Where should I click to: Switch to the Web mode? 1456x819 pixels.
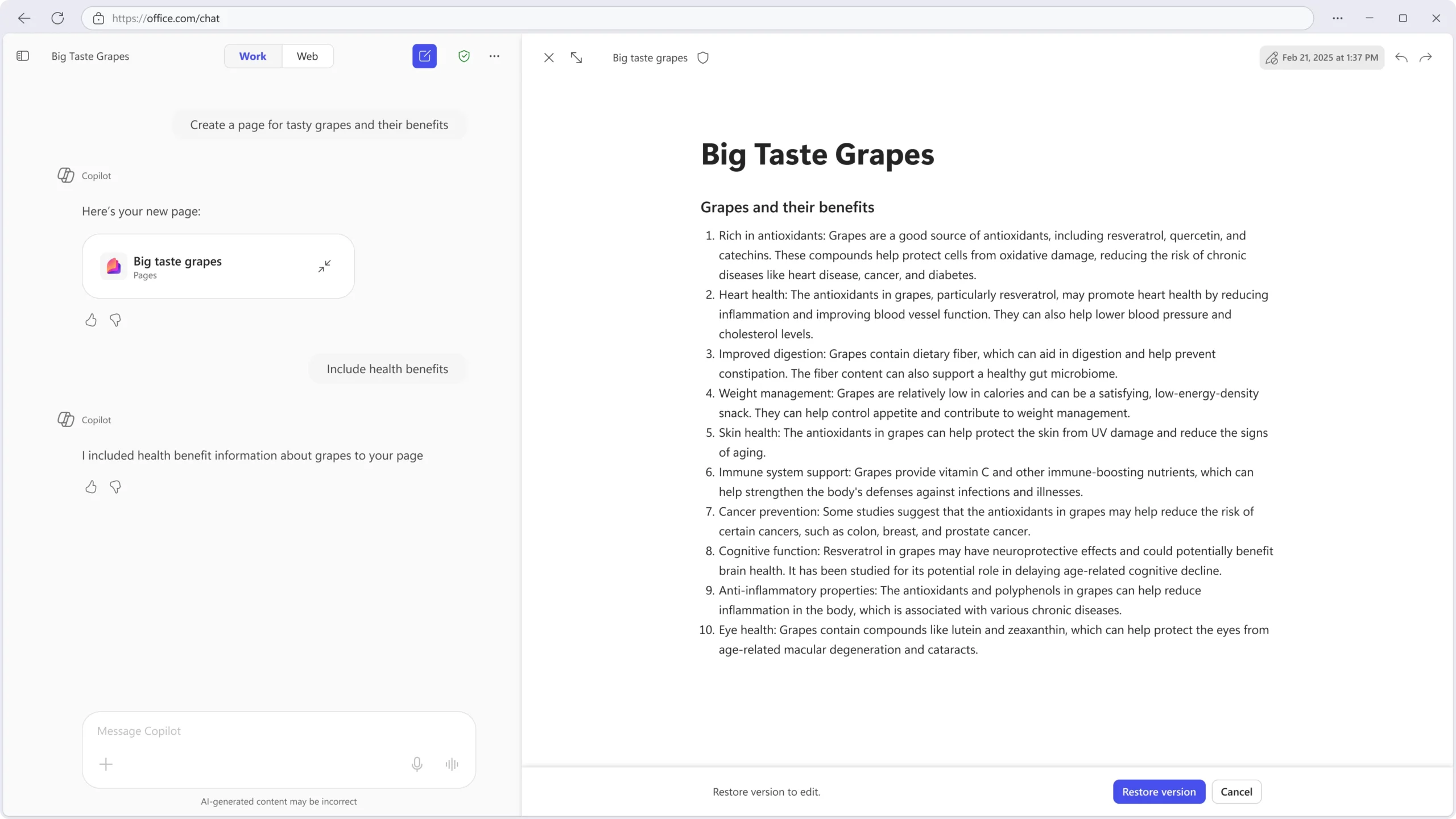(307, 56)
